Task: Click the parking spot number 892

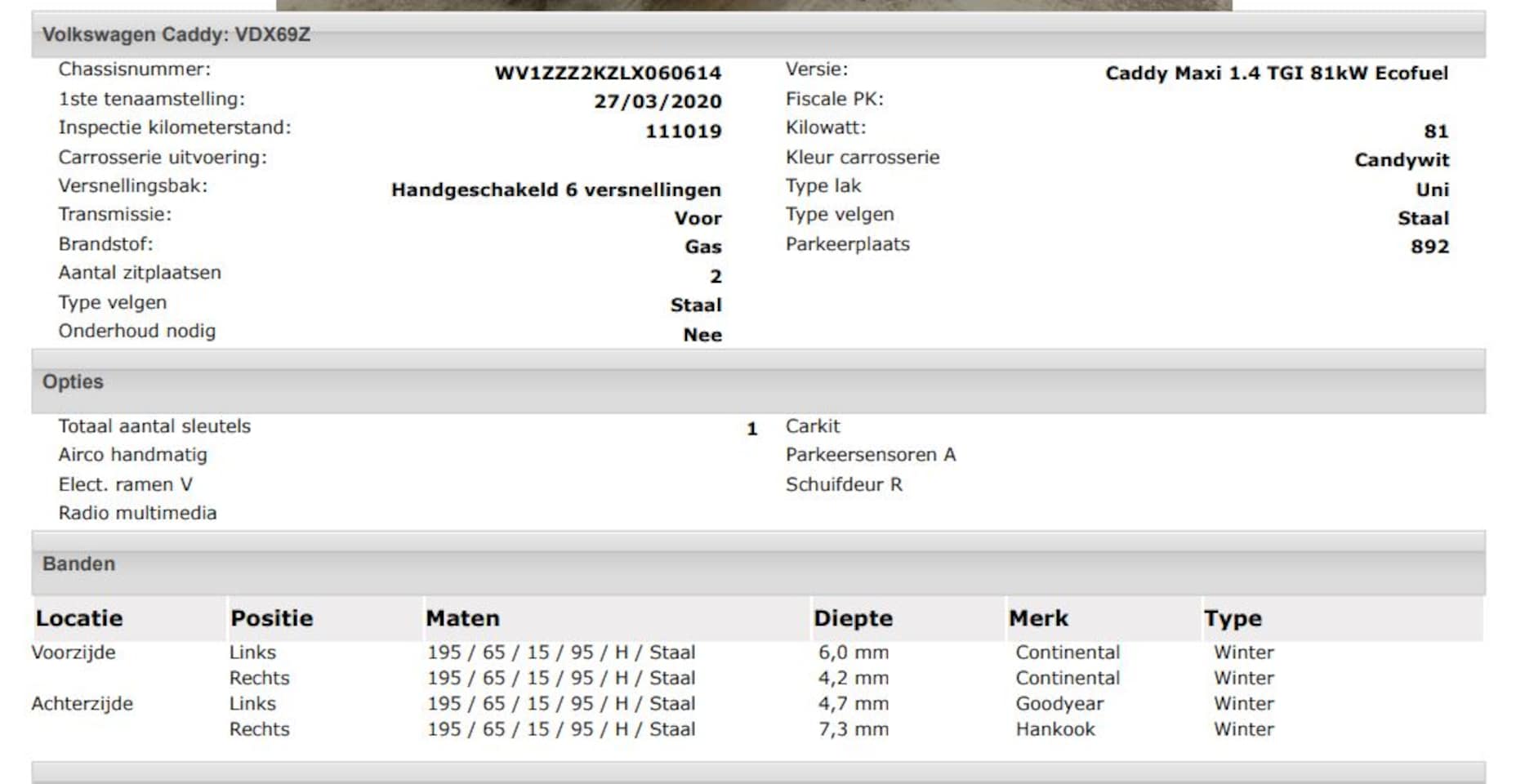Action: tap(1429, 247)
